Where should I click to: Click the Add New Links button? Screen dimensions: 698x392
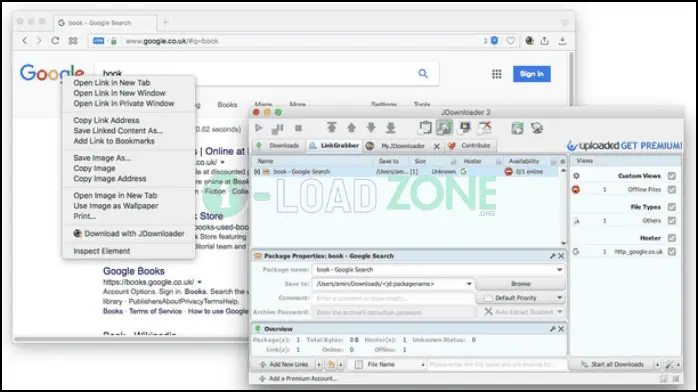point(285,364)
